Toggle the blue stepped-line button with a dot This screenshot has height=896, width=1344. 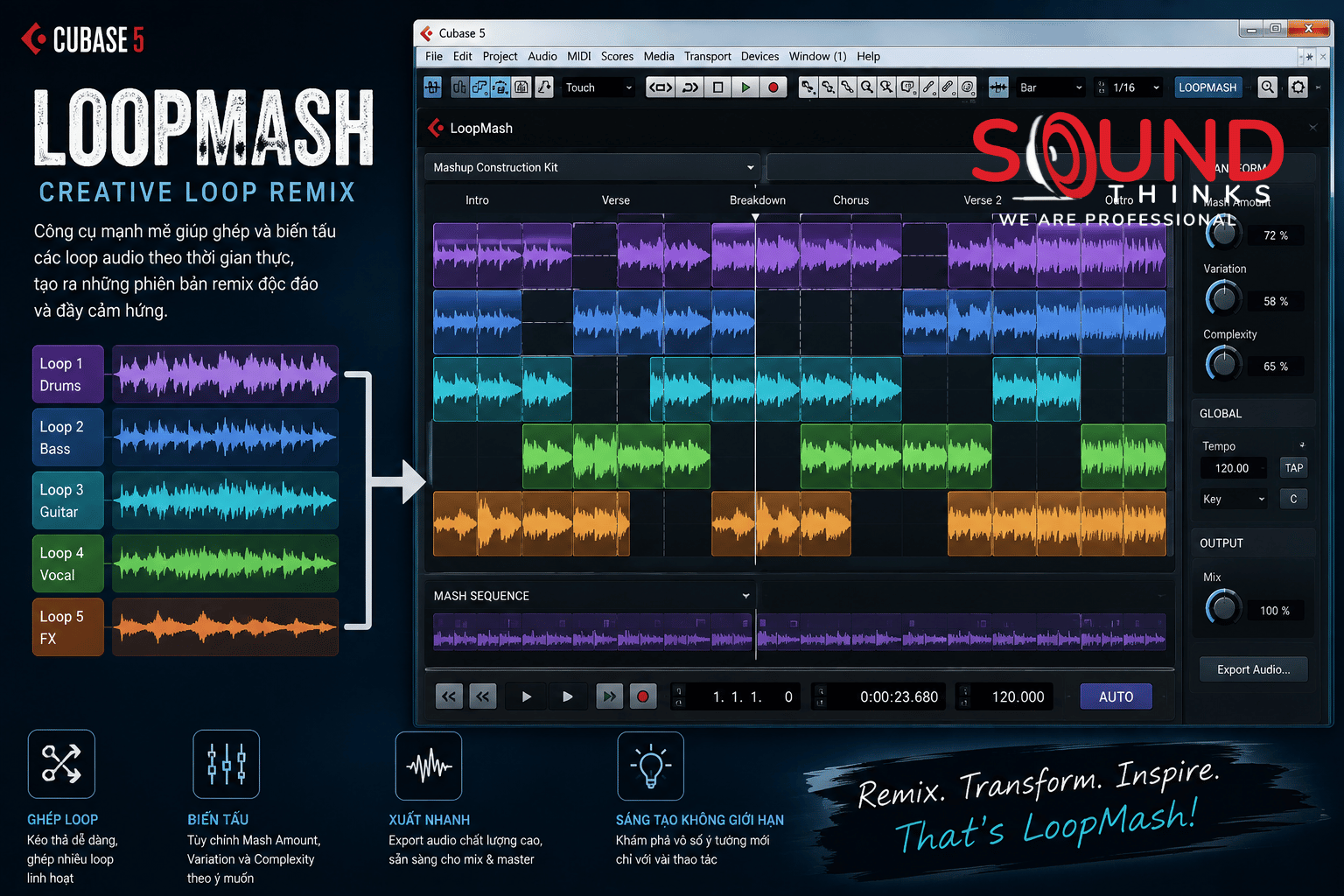coord(479,87)
